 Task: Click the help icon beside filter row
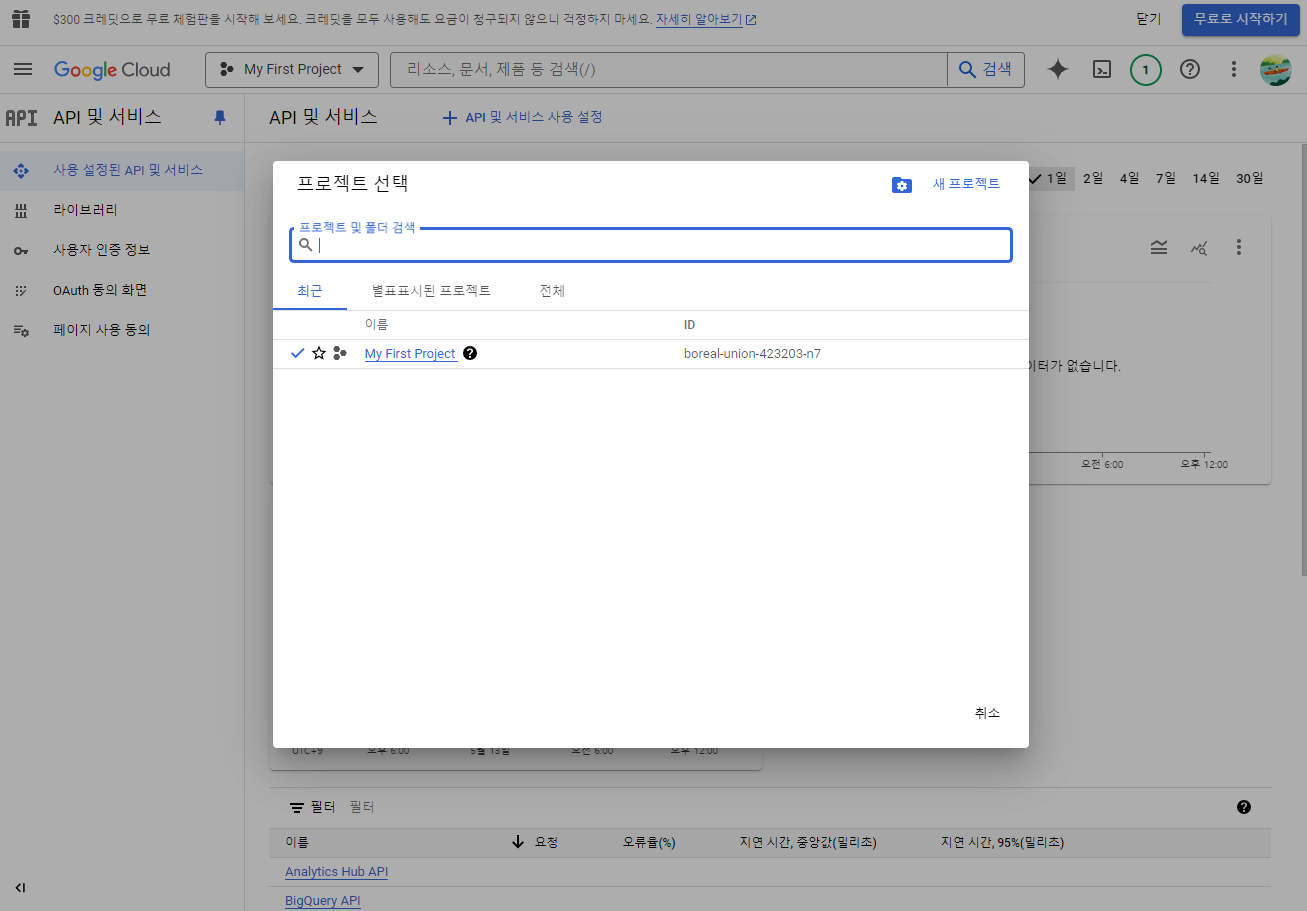(1243, 806)
